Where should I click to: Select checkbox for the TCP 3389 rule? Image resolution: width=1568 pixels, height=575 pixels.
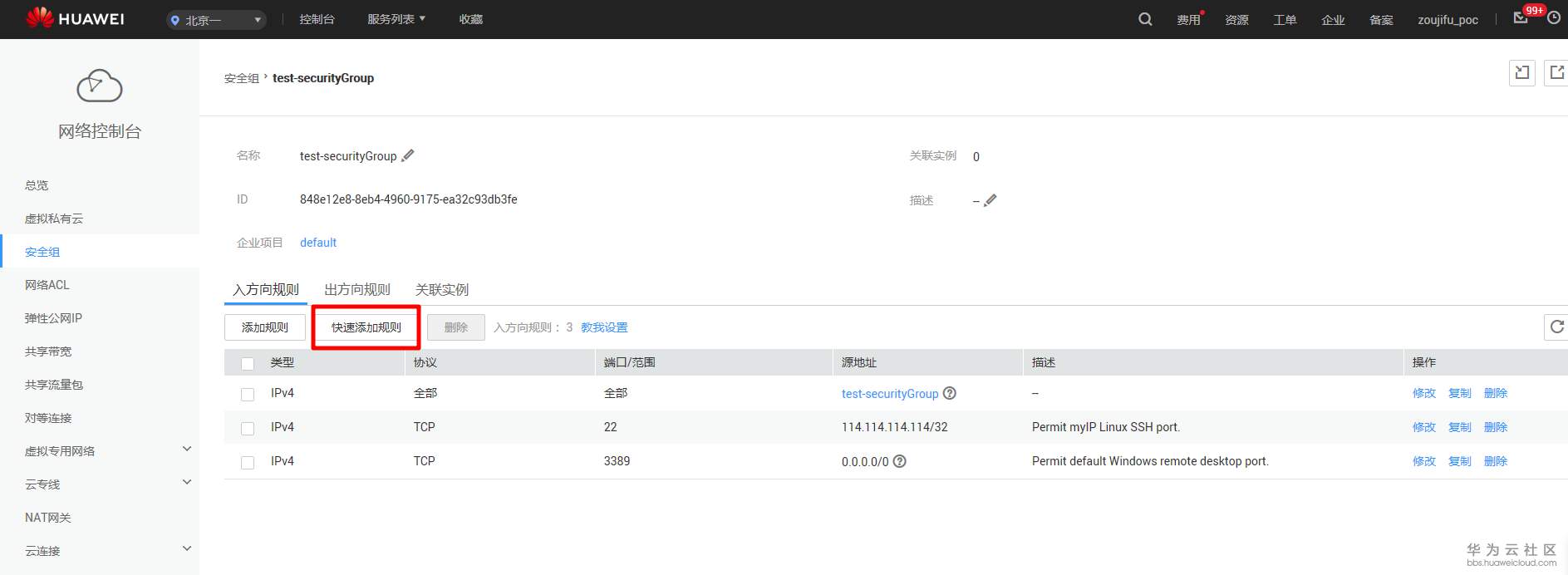point(248,462)
